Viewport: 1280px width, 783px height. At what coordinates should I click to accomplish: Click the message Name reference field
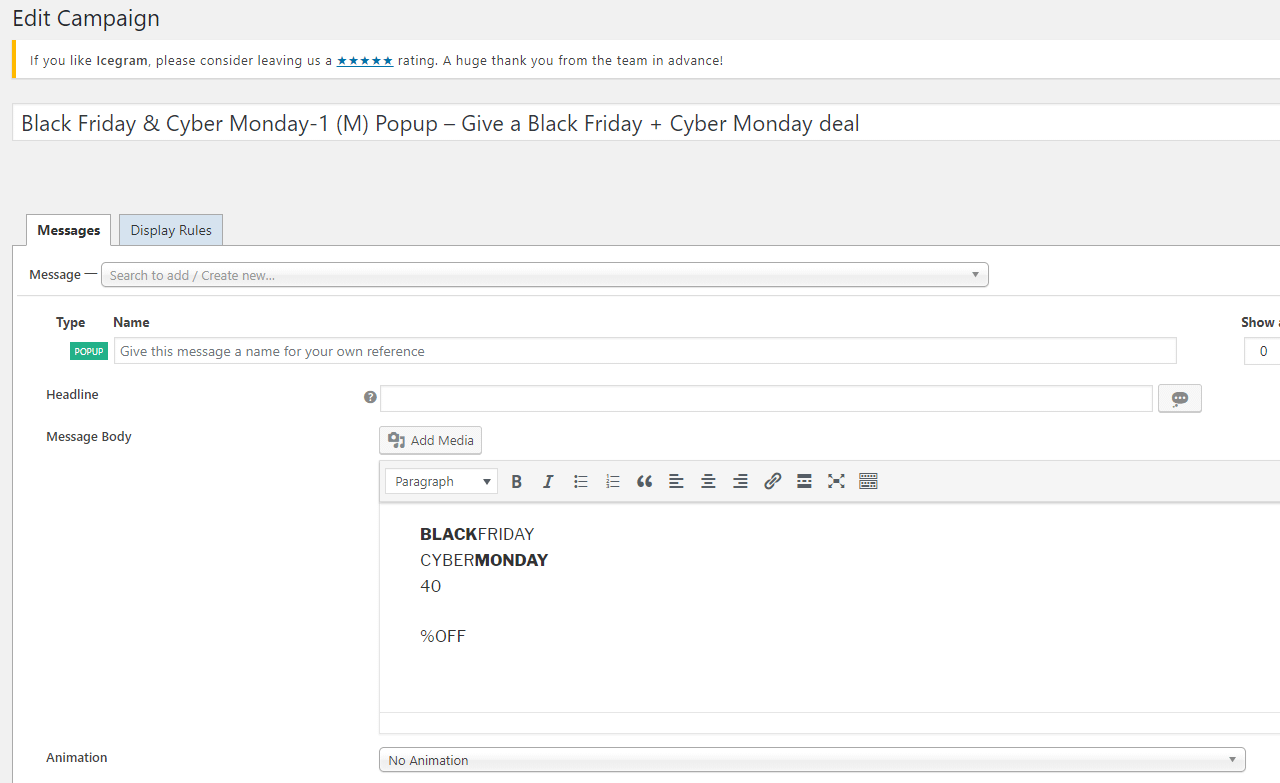coord(646,350)
